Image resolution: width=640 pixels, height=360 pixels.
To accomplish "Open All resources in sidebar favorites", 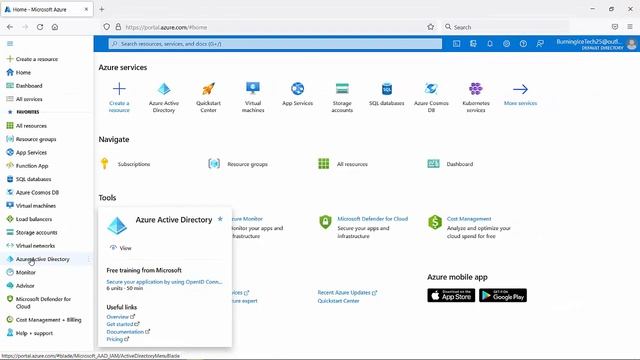I will [27, 126].
